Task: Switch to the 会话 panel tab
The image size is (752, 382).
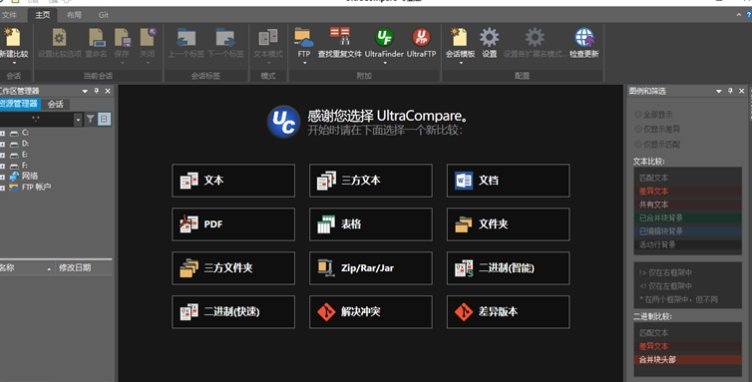Action: [x=55, y=104]
